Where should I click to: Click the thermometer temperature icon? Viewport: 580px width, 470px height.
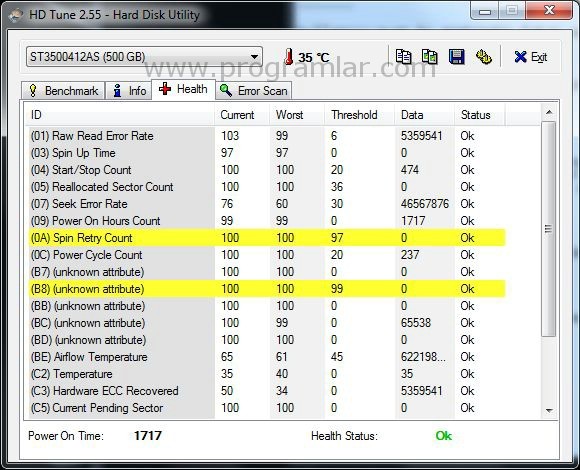pos(289,57)
